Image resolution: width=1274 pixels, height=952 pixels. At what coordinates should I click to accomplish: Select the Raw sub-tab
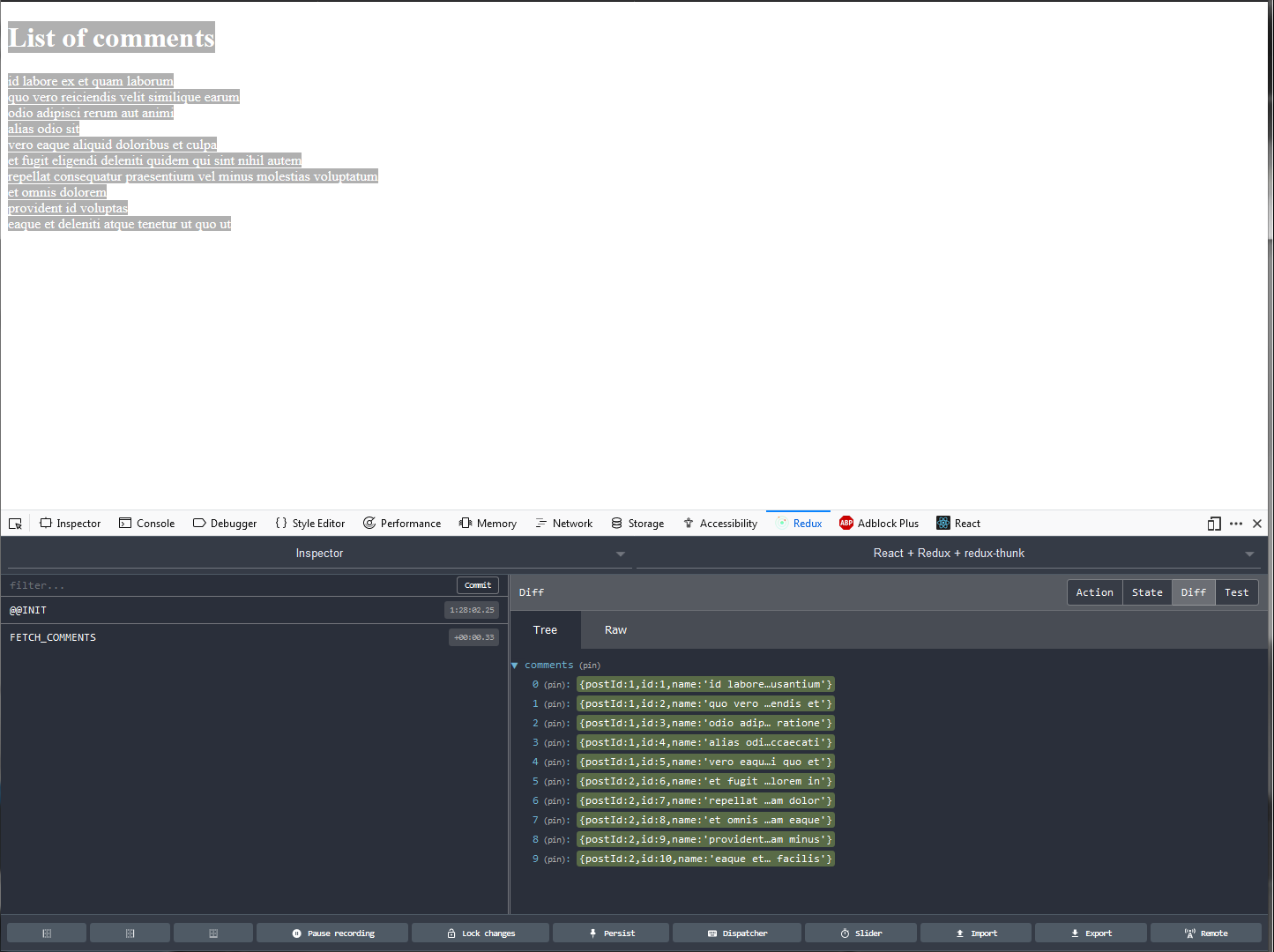point(615,630)
